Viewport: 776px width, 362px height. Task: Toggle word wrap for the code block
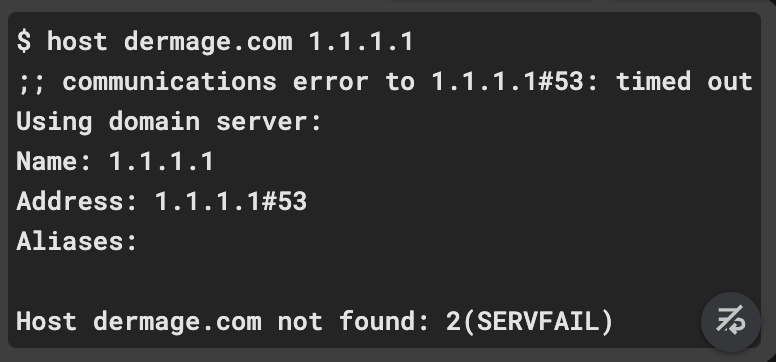(x=730, y=321)
